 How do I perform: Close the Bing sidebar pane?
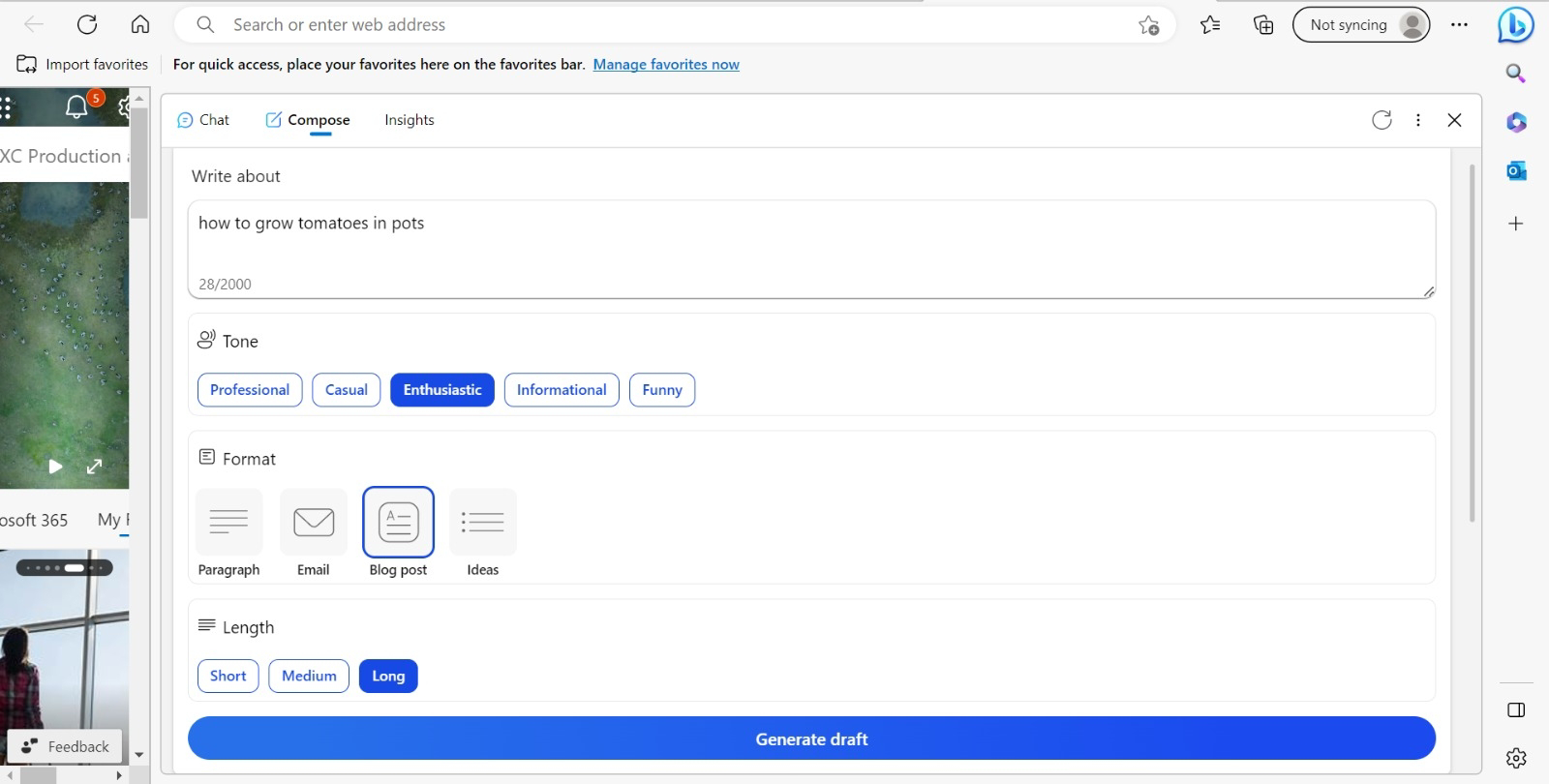(1454, 120)
